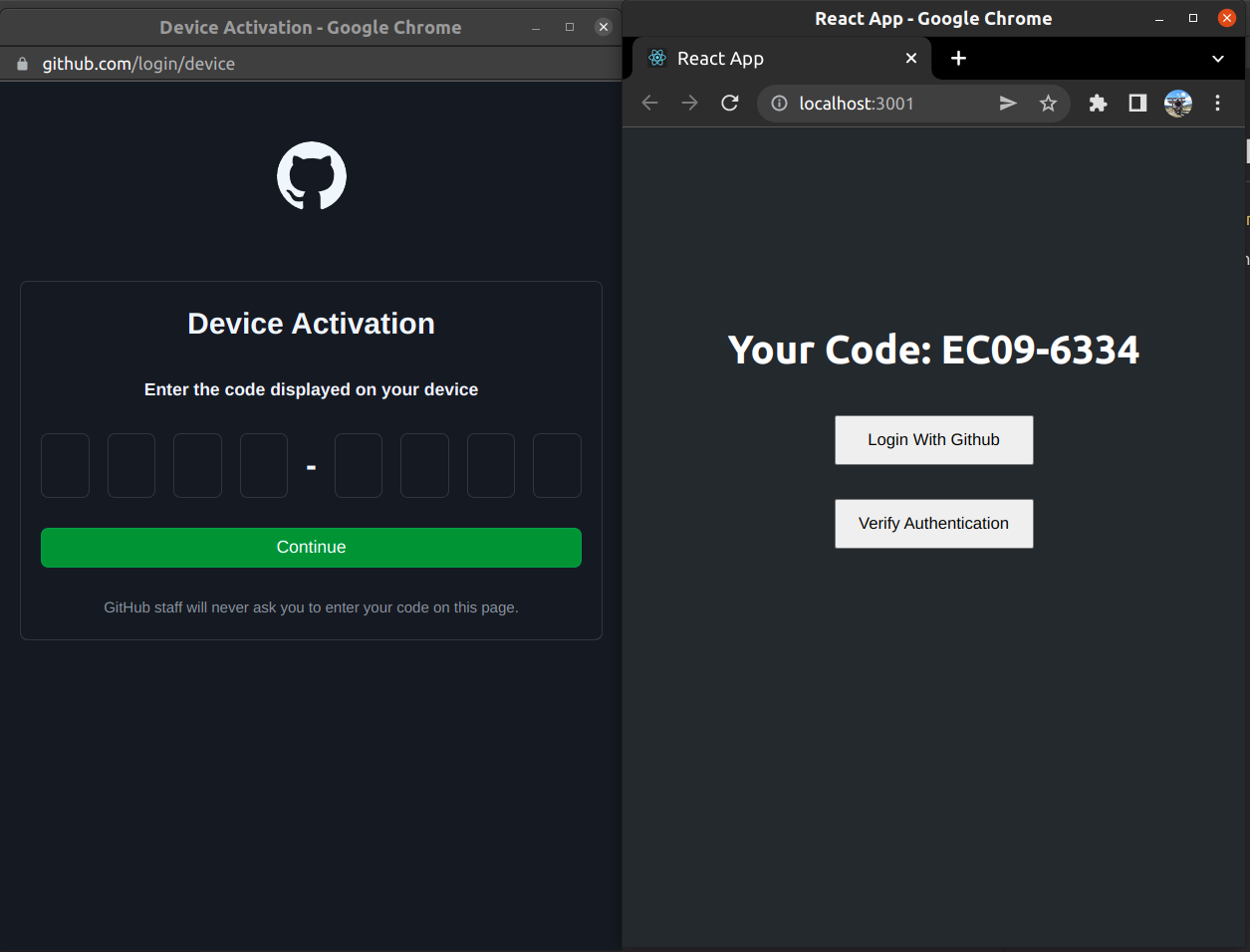Click the Continue button
1250x952 pixels.
click(x=311, y=548)
